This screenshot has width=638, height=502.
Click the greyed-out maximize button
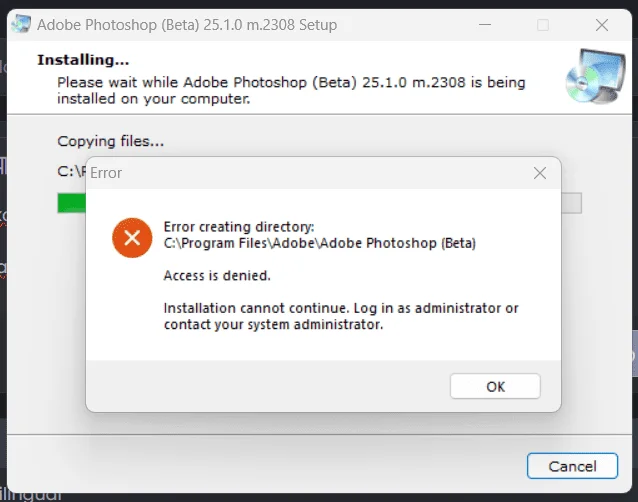(543, 25)
